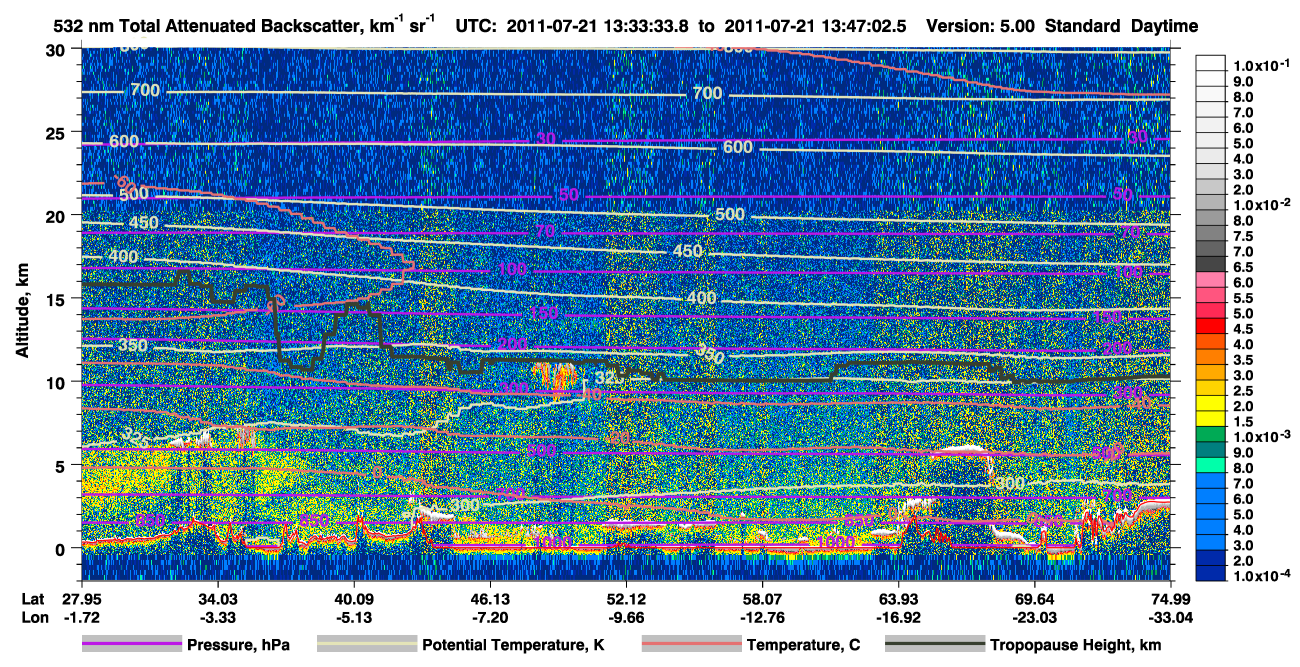Click longitude value -12.76
This screenshot has height=667, width=1300.
(762, 617)
